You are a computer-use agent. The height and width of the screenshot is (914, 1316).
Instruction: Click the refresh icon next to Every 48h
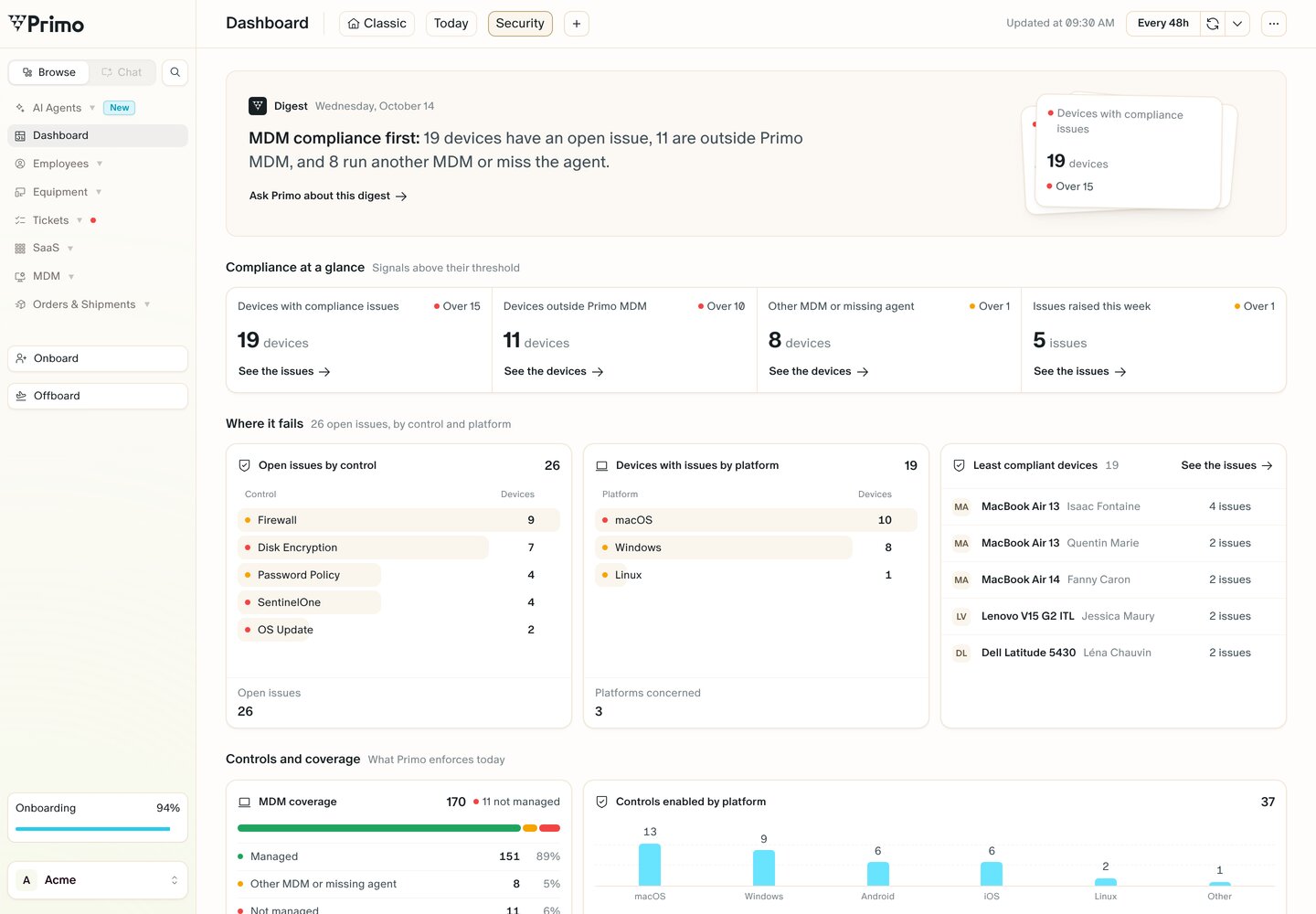click(x=1213, y=24)
